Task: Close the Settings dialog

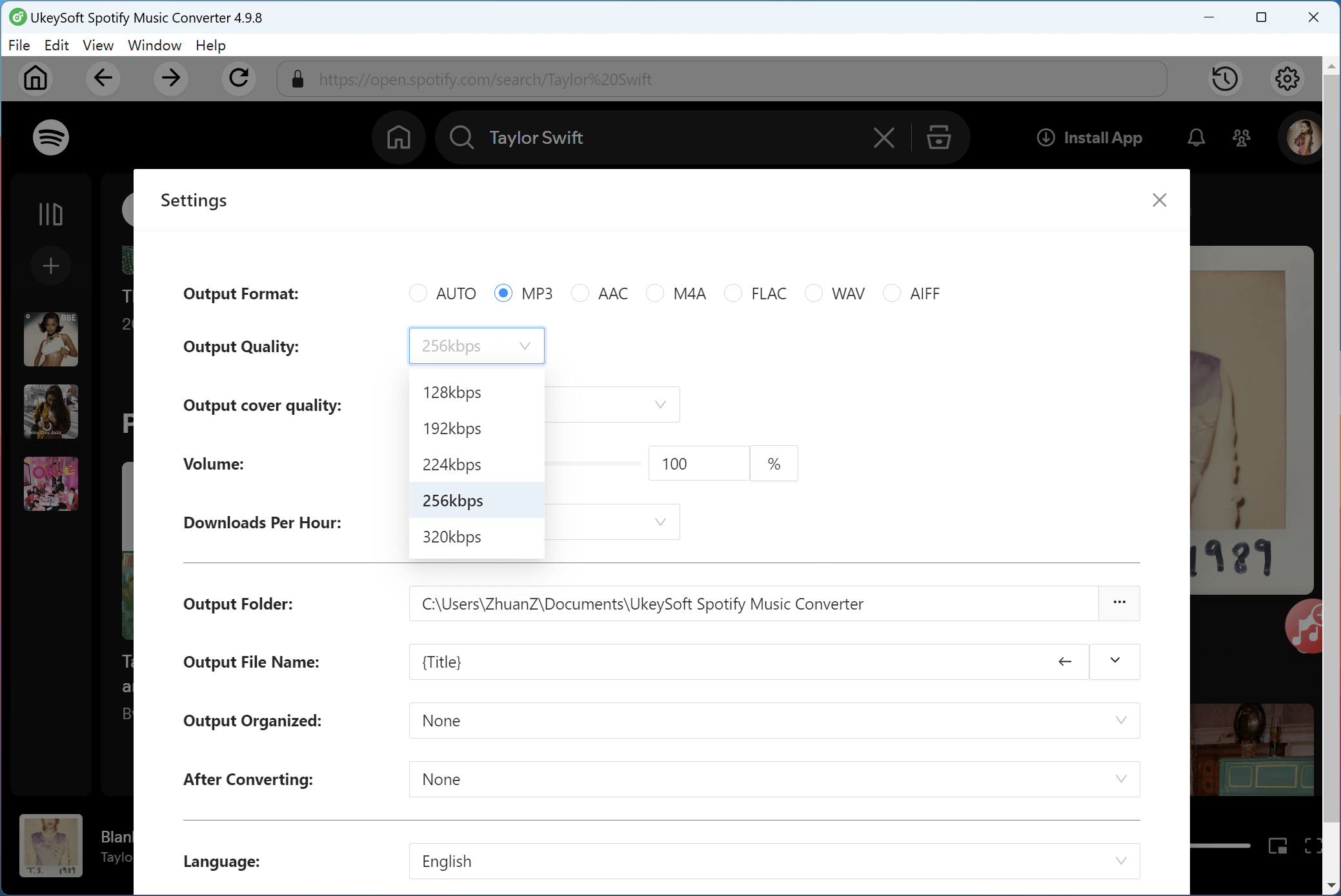Action: [1159, 200]
